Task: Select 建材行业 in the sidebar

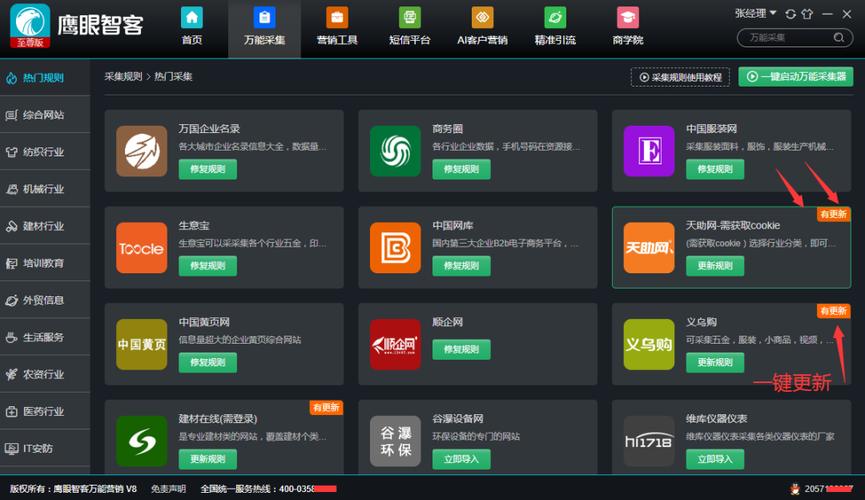Action: [x=45, y=226]
